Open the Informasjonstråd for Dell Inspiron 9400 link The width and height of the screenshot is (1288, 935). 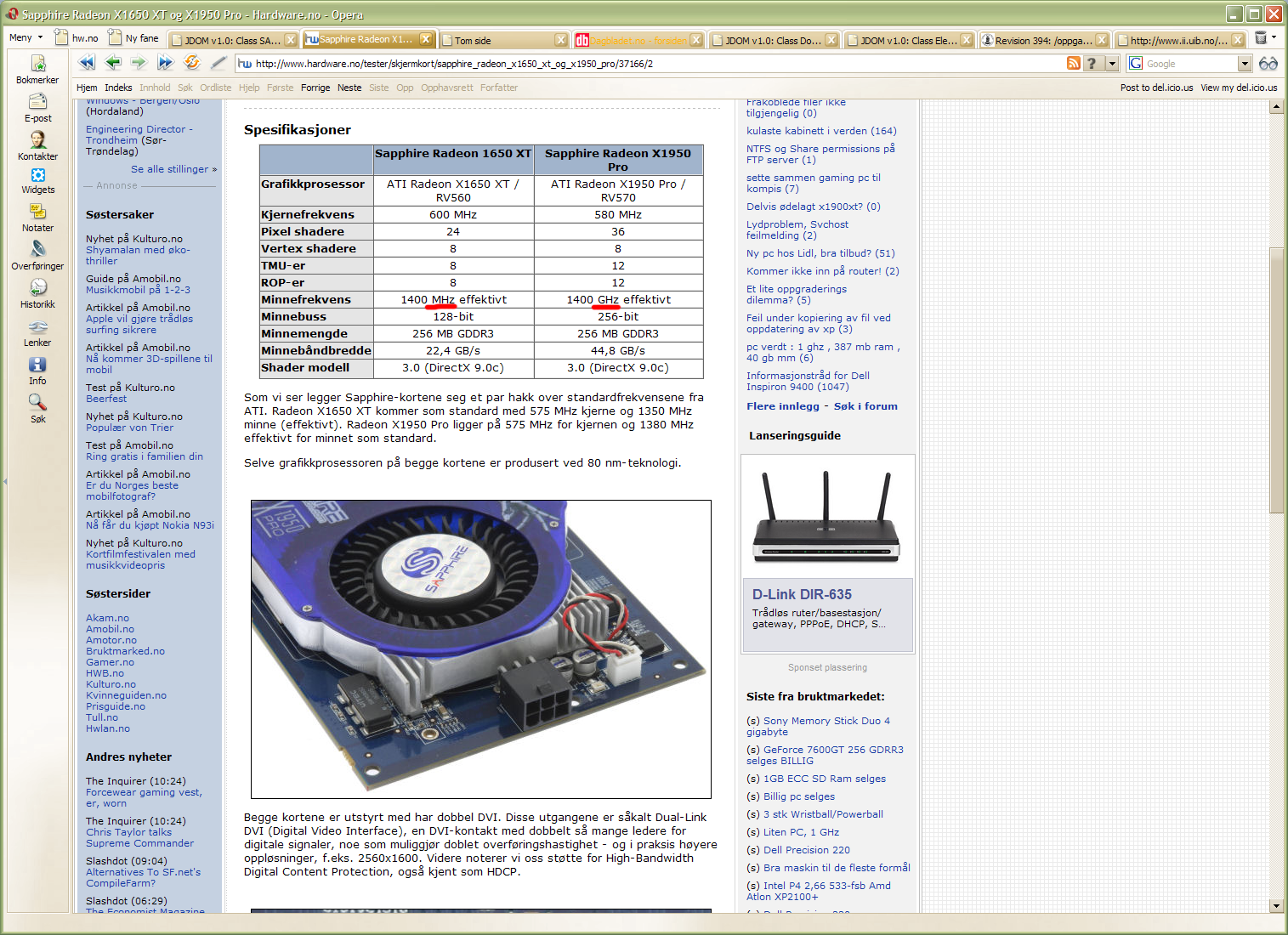click(808, 381)
